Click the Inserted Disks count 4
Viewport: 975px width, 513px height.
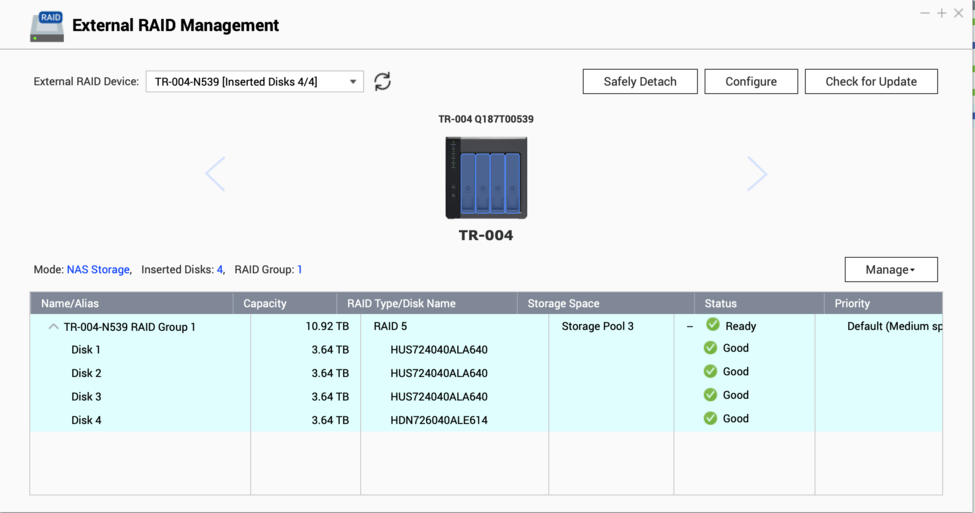(219, 269)
